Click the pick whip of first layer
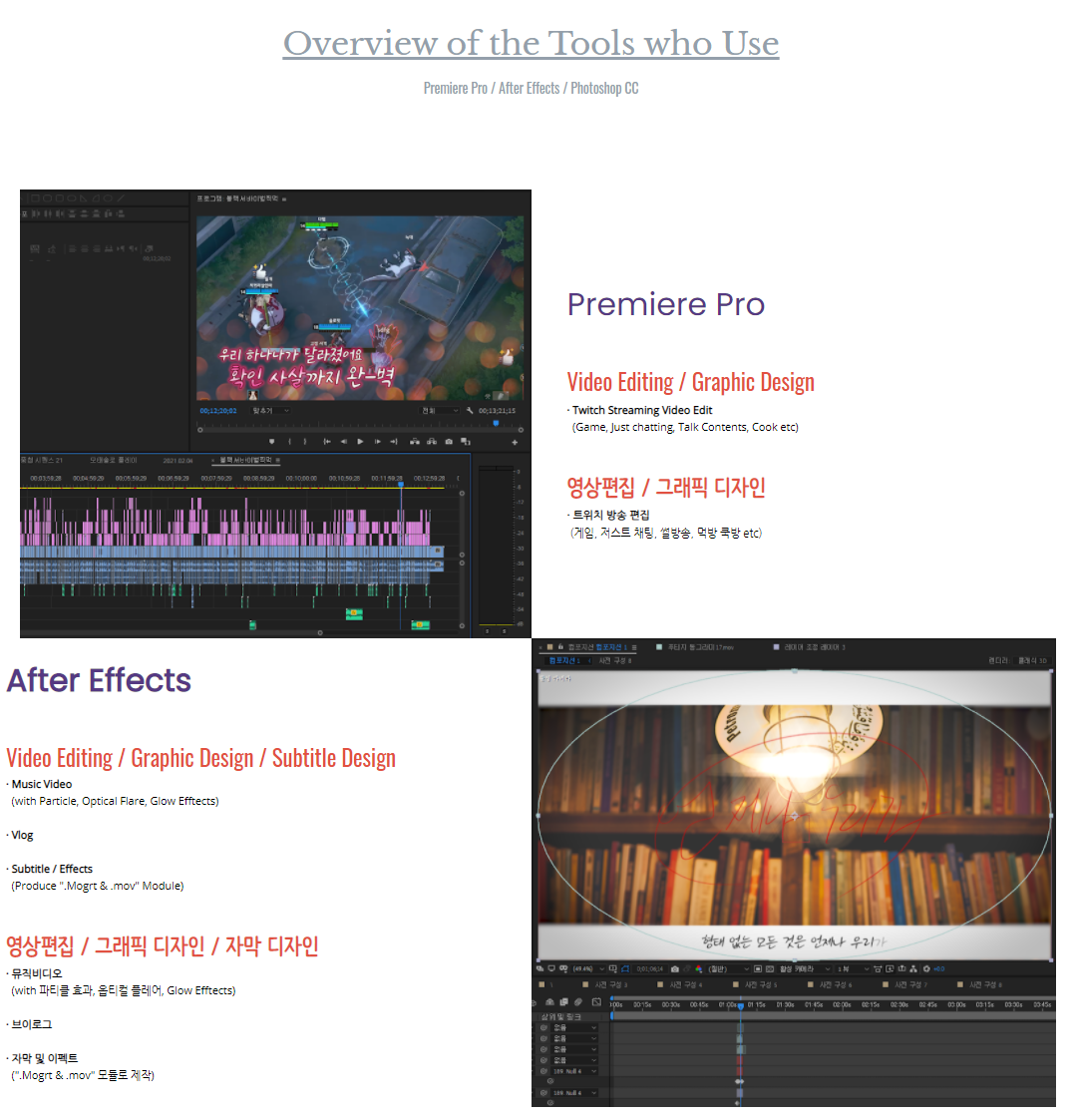Screen dimensions: 1074x1120 [x=543, y=1028]
